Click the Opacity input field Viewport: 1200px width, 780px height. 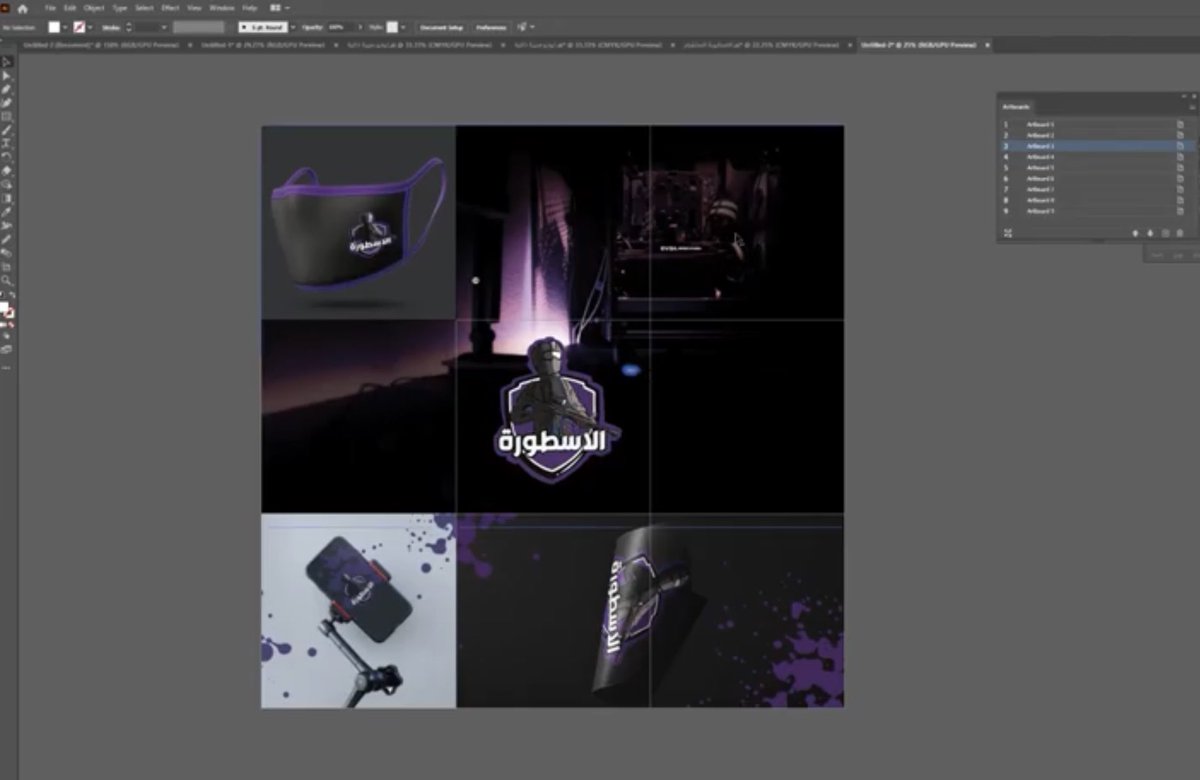pyautogui.click(x=340, y=27)
